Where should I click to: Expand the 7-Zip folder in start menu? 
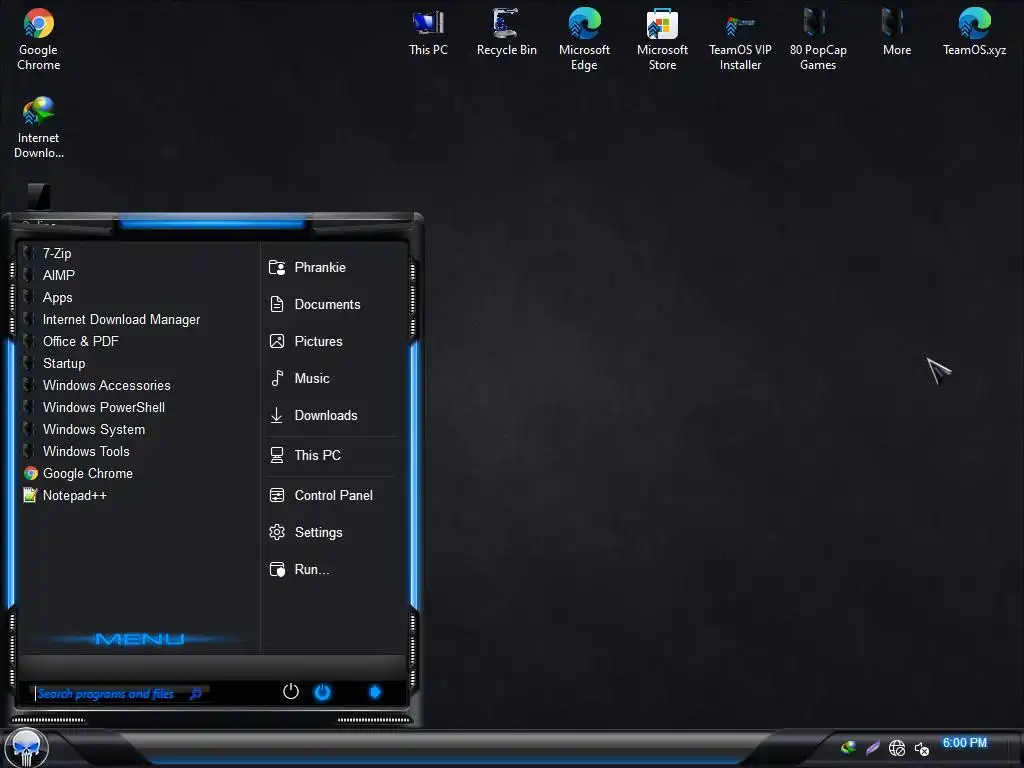[x=138, y=253]
